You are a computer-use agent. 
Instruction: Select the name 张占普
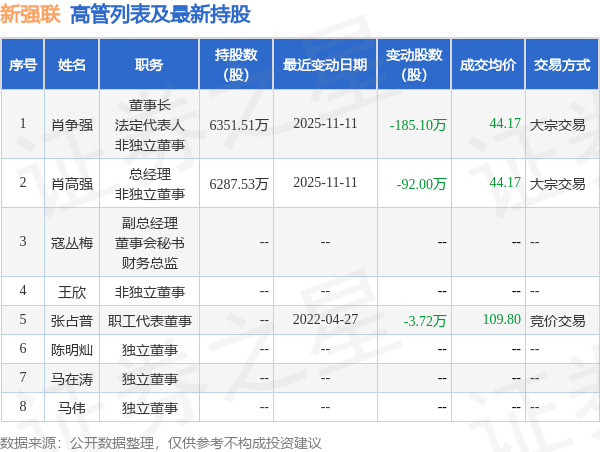[x=72, y=321]
